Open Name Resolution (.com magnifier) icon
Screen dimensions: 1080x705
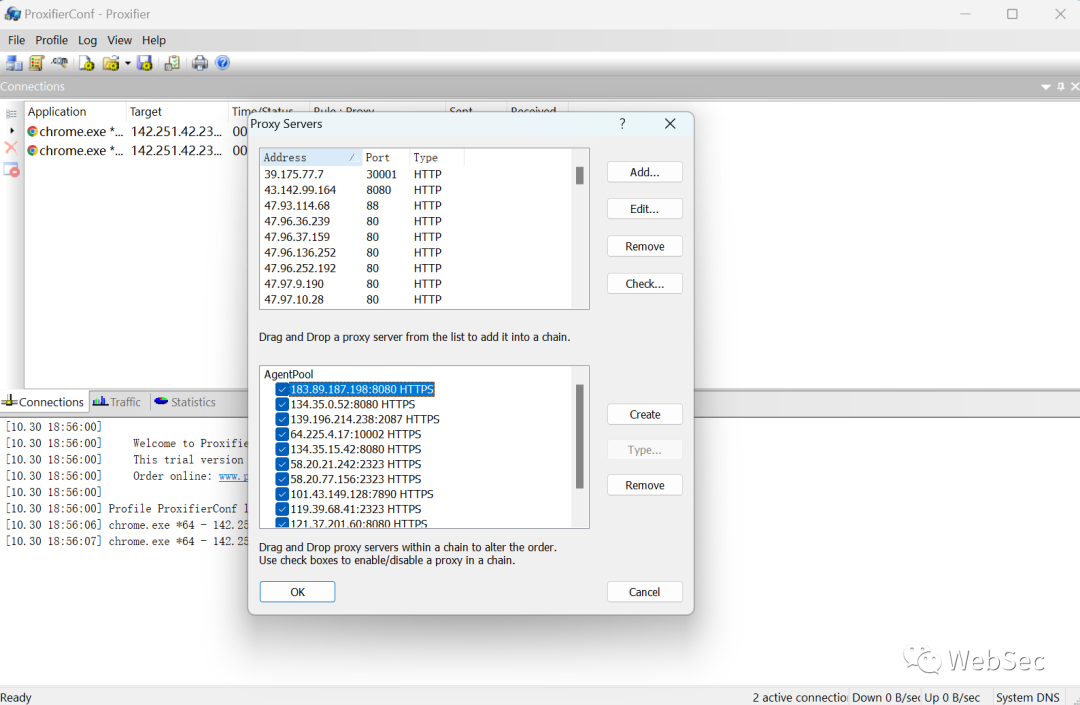(60, 63)
